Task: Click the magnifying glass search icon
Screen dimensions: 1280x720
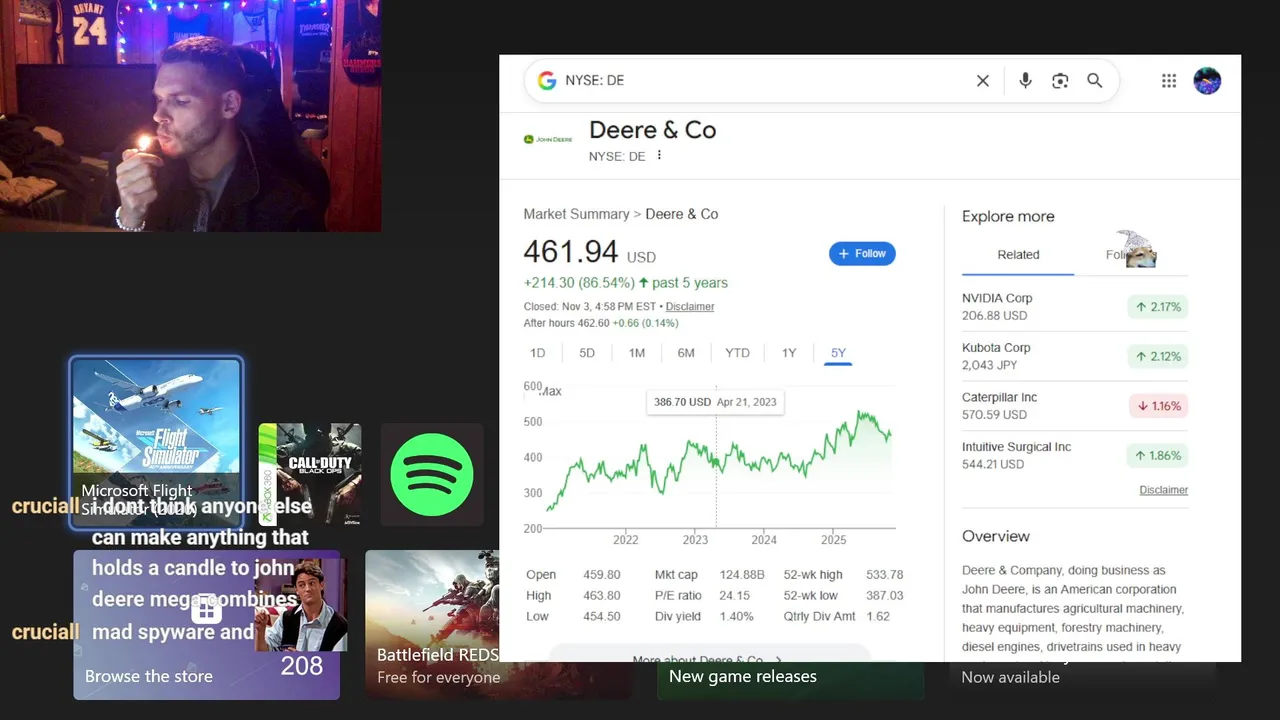Action: point(1095,81)
